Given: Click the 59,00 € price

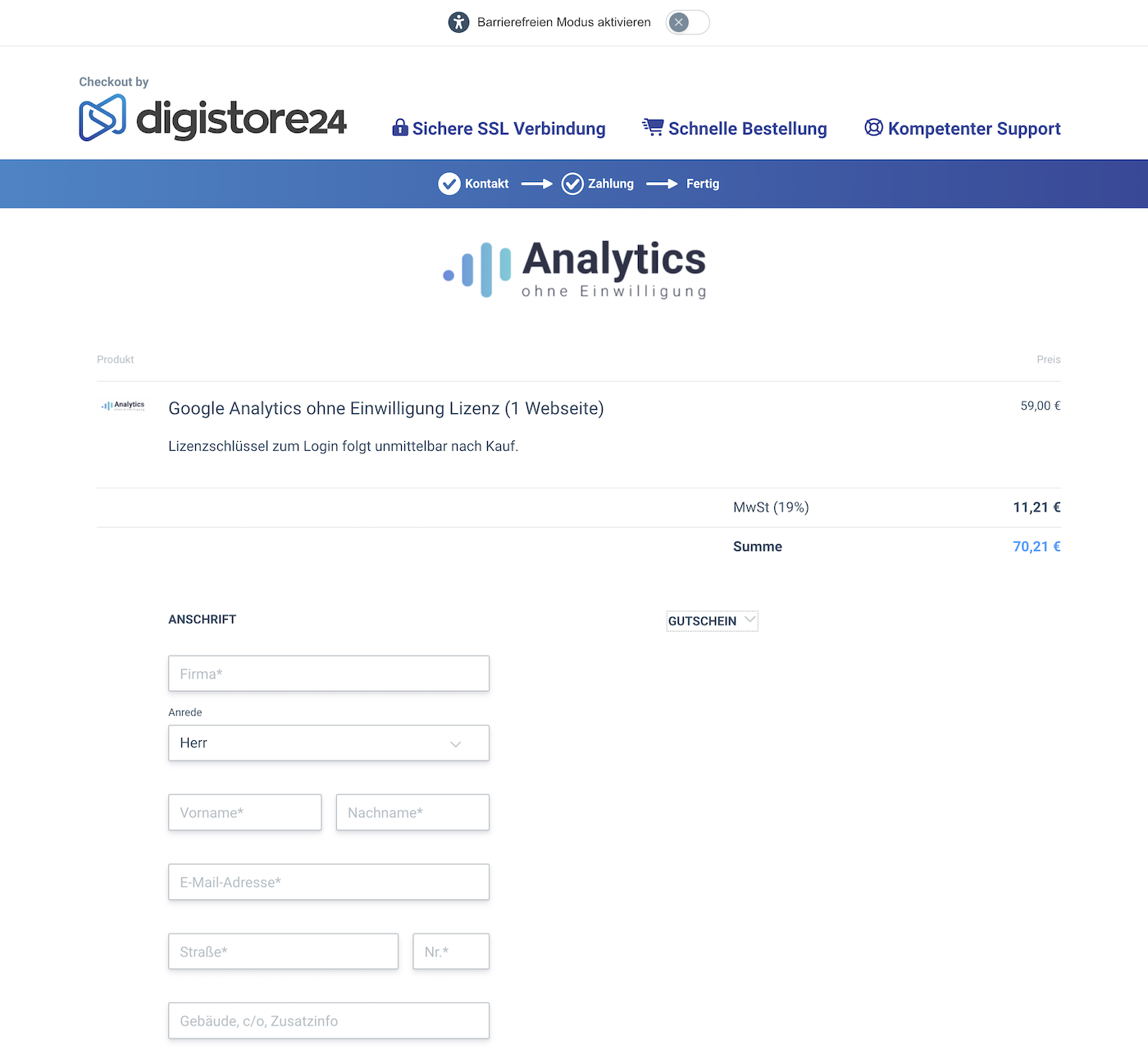Looking at the screenshot, I should tap(1041, 406).
